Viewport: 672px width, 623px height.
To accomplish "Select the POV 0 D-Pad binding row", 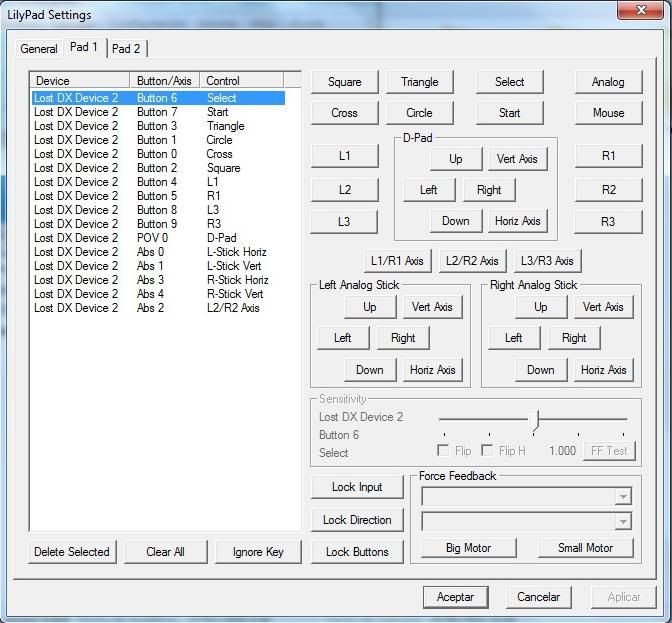I will click(x=159, y=238).
